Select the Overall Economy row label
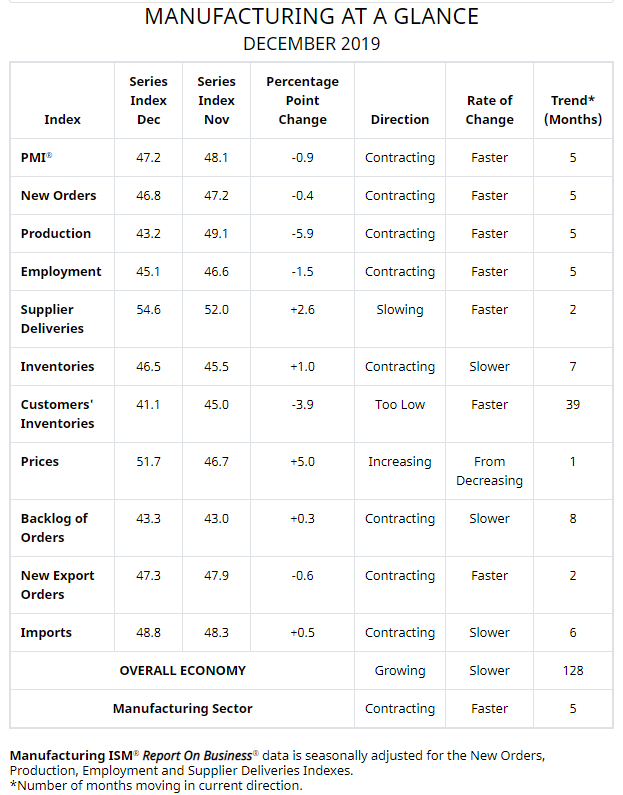This screenshot has height=795, width=623. click(182, 671)
